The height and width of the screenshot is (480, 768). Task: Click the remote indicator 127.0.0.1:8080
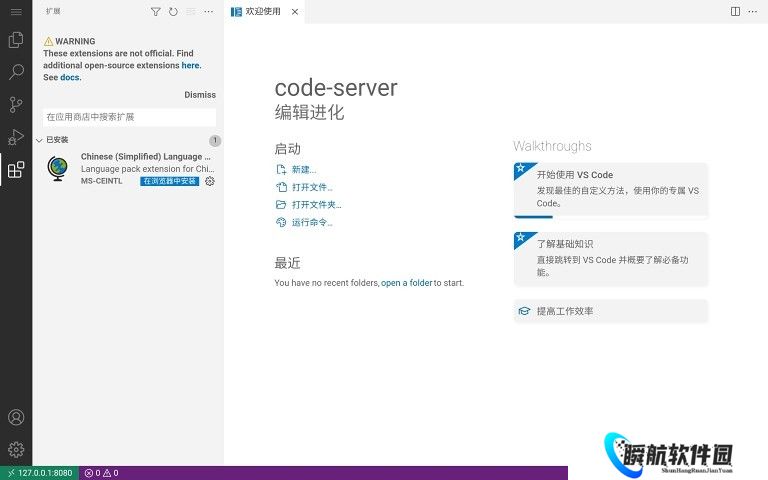[40, 473]
